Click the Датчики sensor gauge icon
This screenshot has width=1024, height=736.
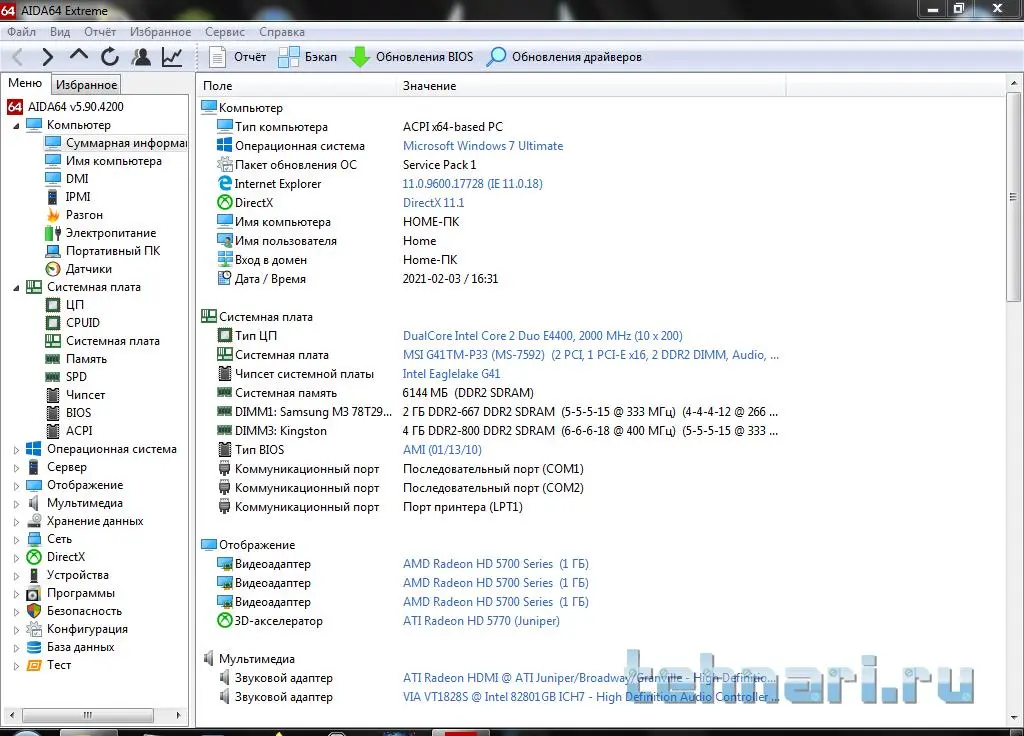(x=53, y=268)
